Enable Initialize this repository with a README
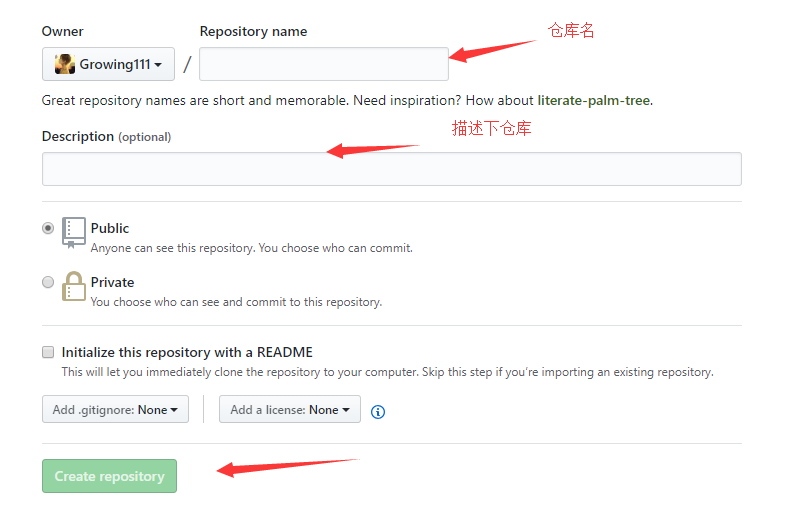The height and width of the screenshot is (514, 785). 48,352
